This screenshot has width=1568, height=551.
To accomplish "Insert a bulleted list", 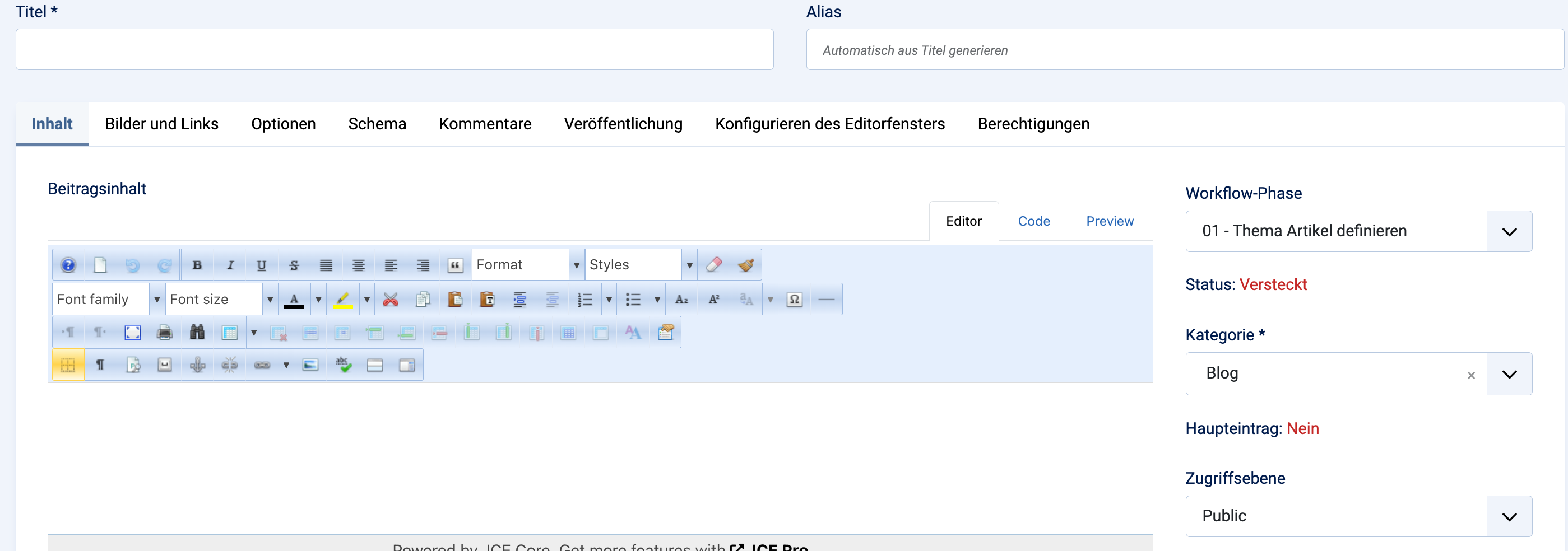I will tap(633, 299).
